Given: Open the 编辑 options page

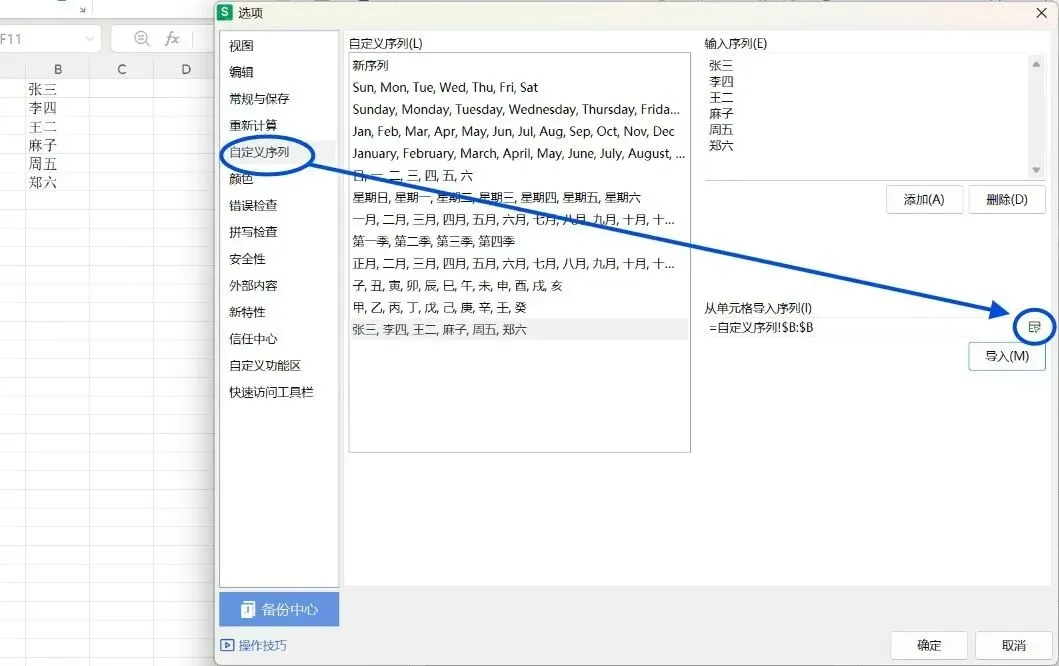Looking at the screenshot, I should (241, 72).
